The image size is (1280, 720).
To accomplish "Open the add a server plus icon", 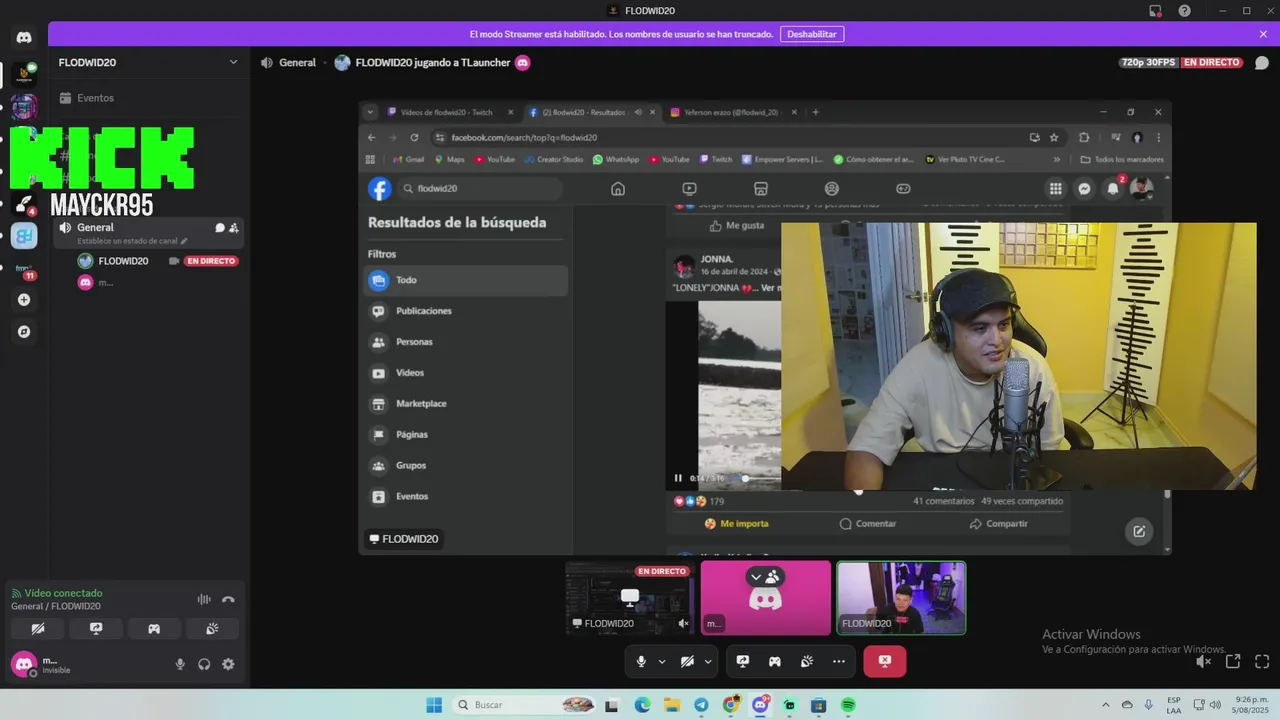I will pos(24,299).
